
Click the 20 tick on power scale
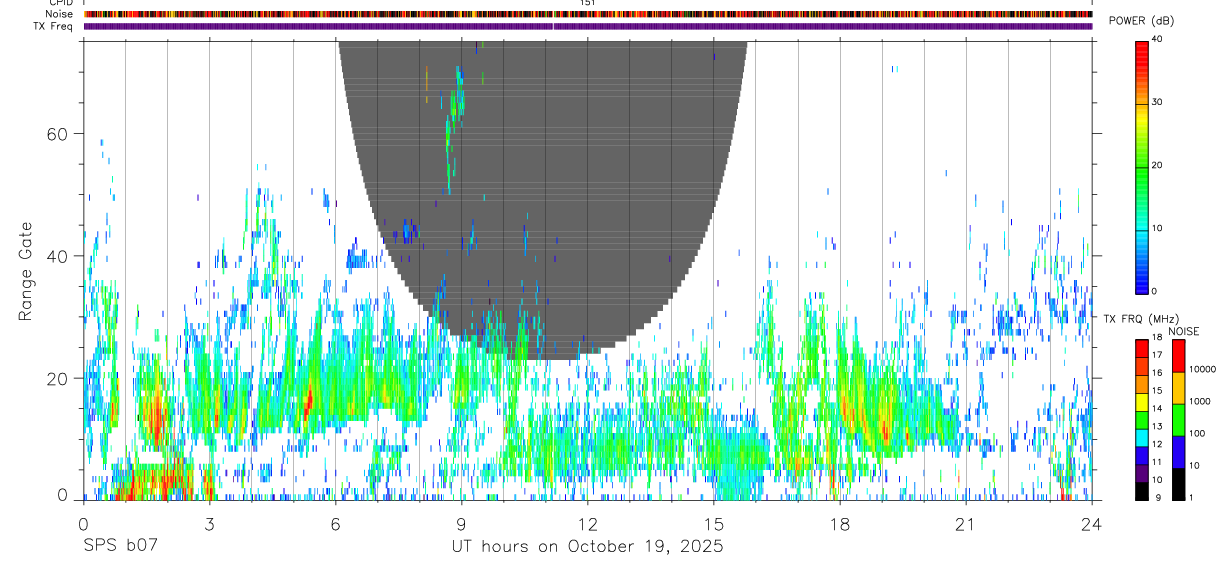[x=1159, y=165]
